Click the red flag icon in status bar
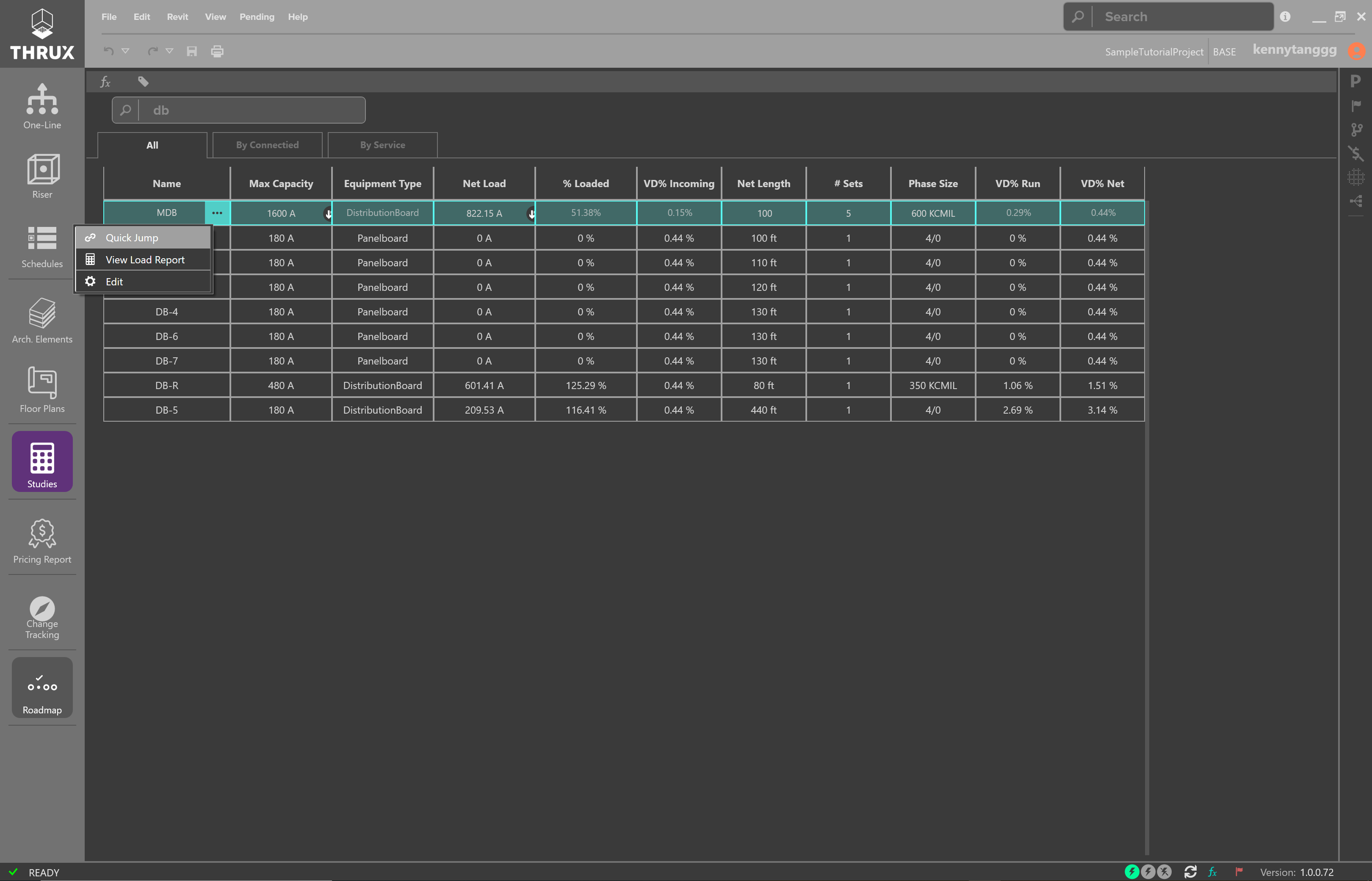The height and width of the screenshot is (881, 1372). point(1239,871)
